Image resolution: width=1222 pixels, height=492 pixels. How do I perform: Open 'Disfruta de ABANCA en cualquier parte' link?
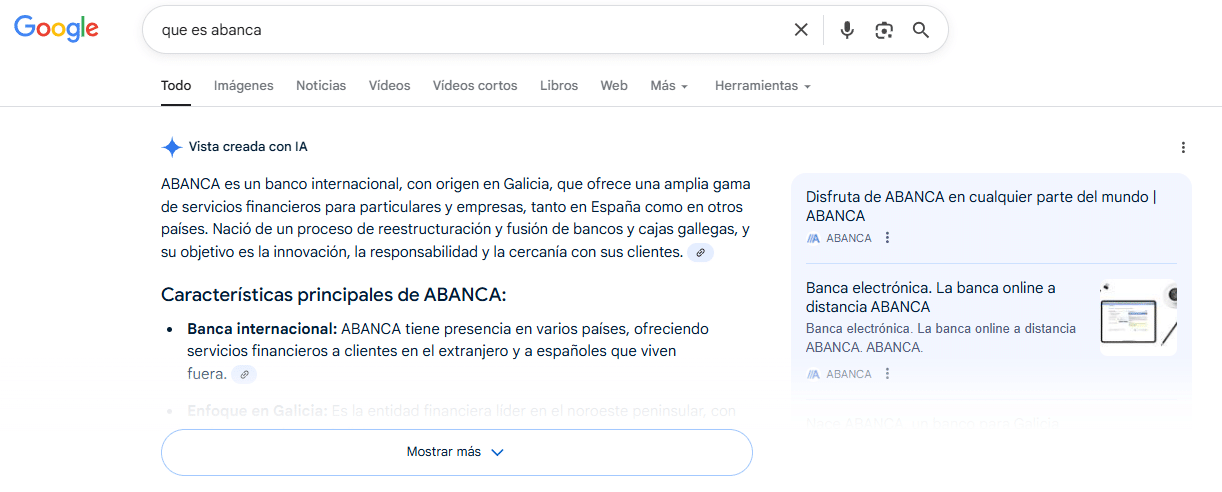980,206
